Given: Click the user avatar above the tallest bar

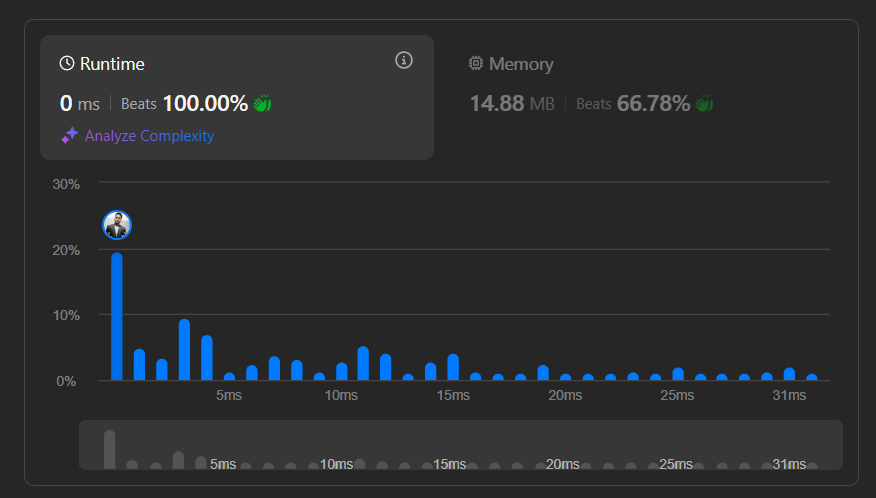Looking at the screenshot, I should (117, 226).
